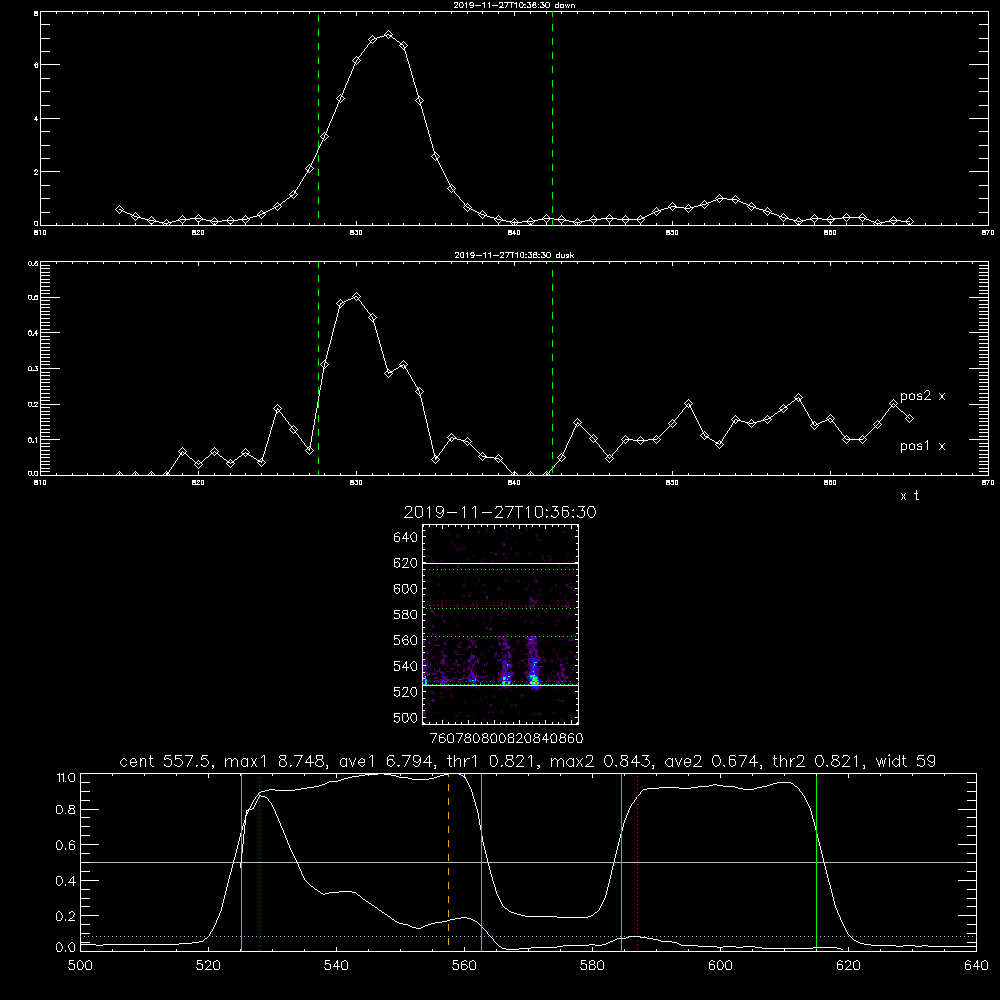Click the red dotted line near 528 in bottom plot

click(x=260, y=862)
